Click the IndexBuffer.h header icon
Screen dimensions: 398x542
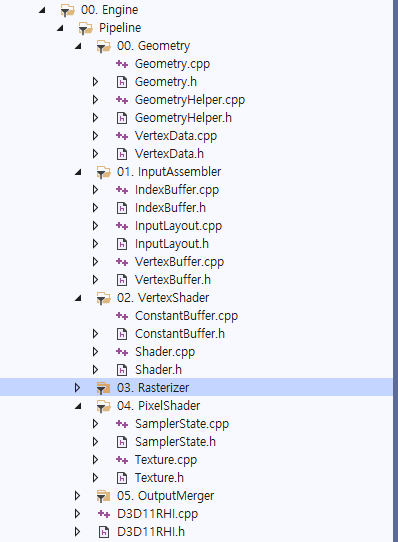[122, 208]
